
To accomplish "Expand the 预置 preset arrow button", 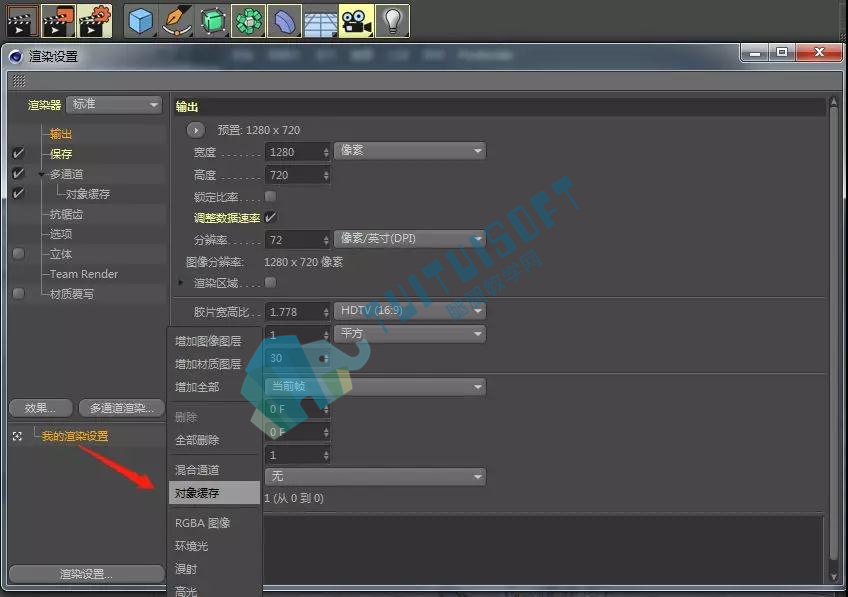I will [x=196, y=130].
